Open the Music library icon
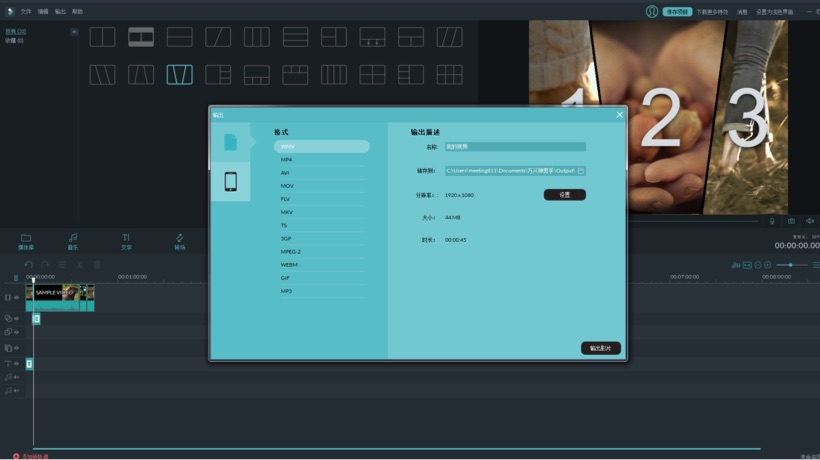Screen dimensions: 820x460 (x=73, y=241)
